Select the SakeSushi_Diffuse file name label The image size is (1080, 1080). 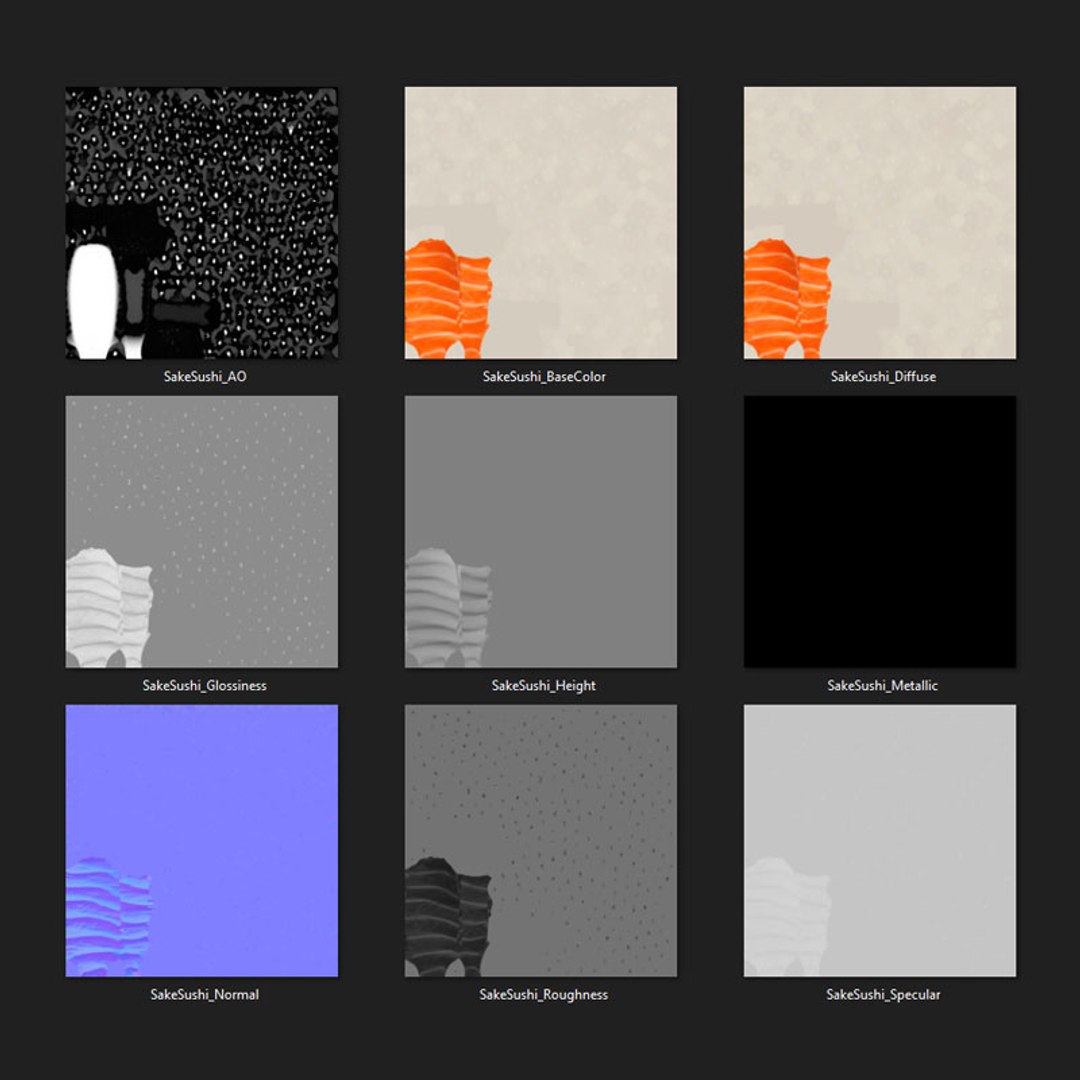[883, 377]
